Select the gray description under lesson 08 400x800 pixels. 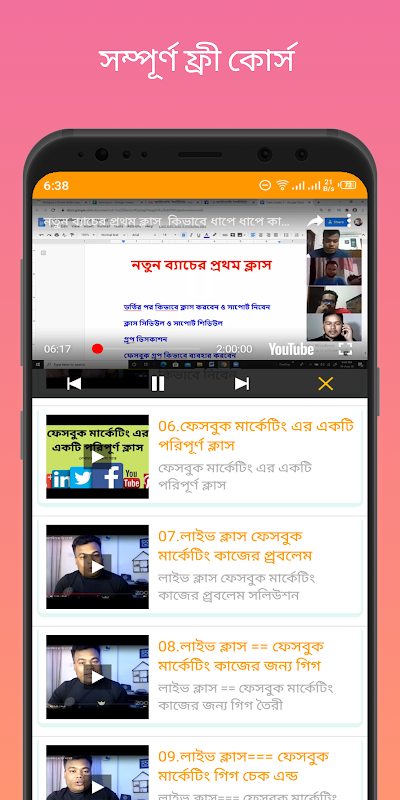(x=245, y=696)
